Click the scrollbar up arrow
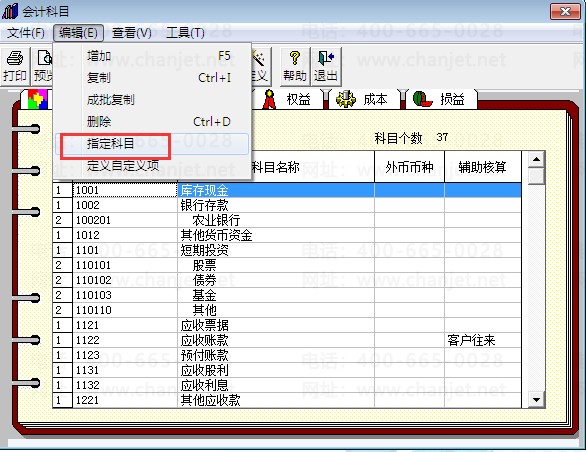Viewport: 586px width, 452px height. tap(536, 160)
